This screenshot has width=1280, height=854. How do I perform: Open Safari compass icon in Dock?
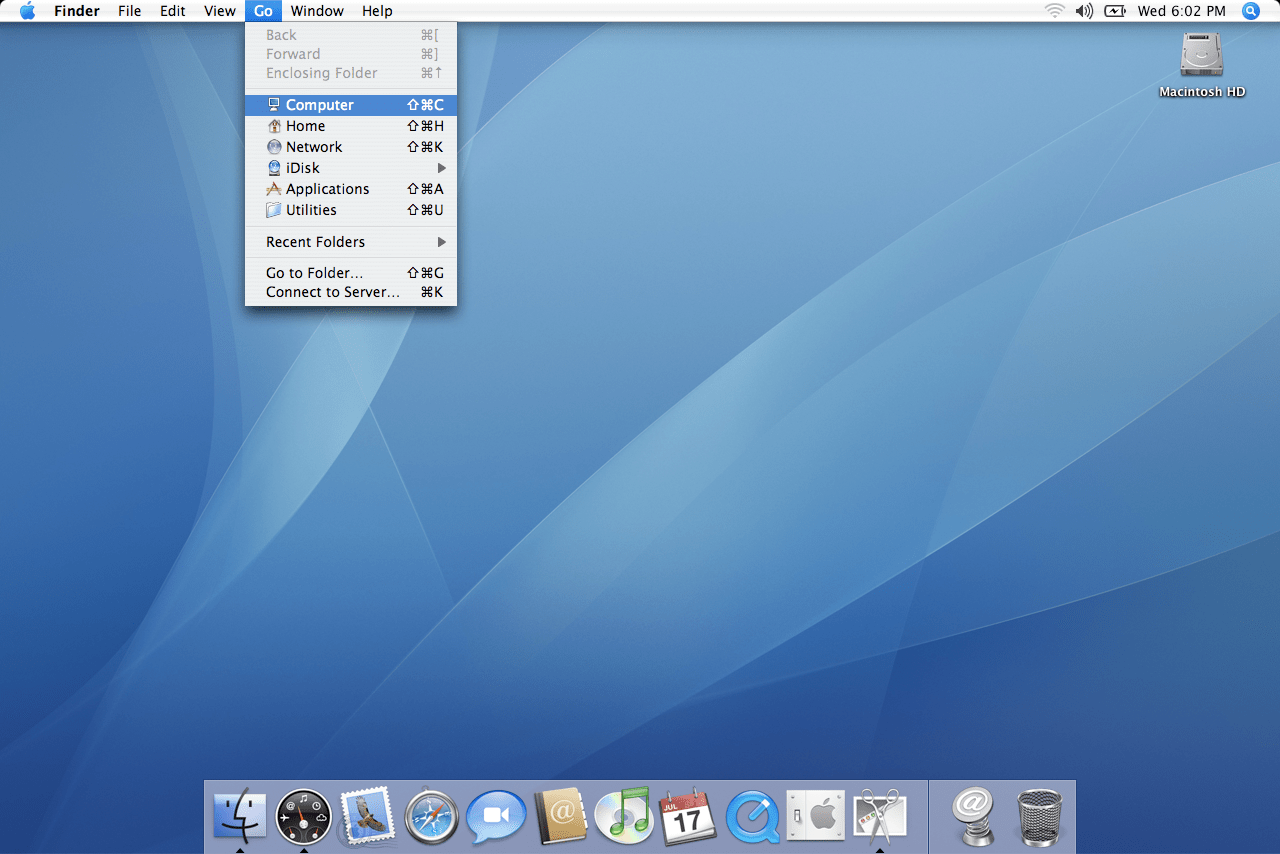(432, 816)
